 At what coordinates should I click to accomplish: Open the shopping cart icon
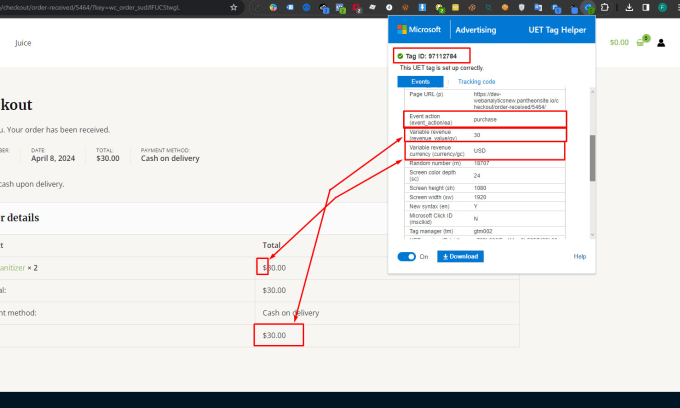641,42
